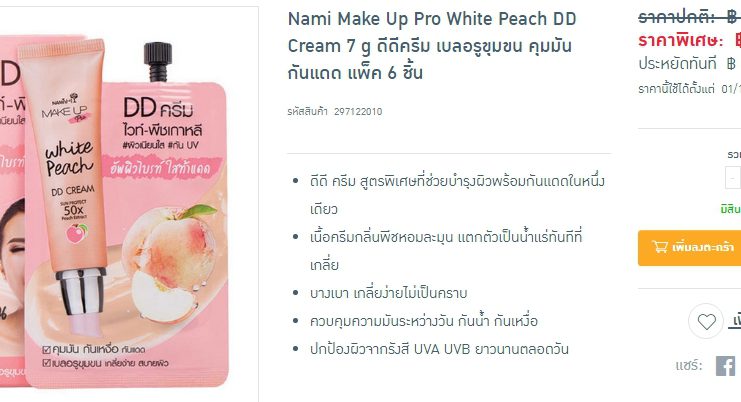Click the green in-stock status text
The image size is (741, 402).
(730, 209)
